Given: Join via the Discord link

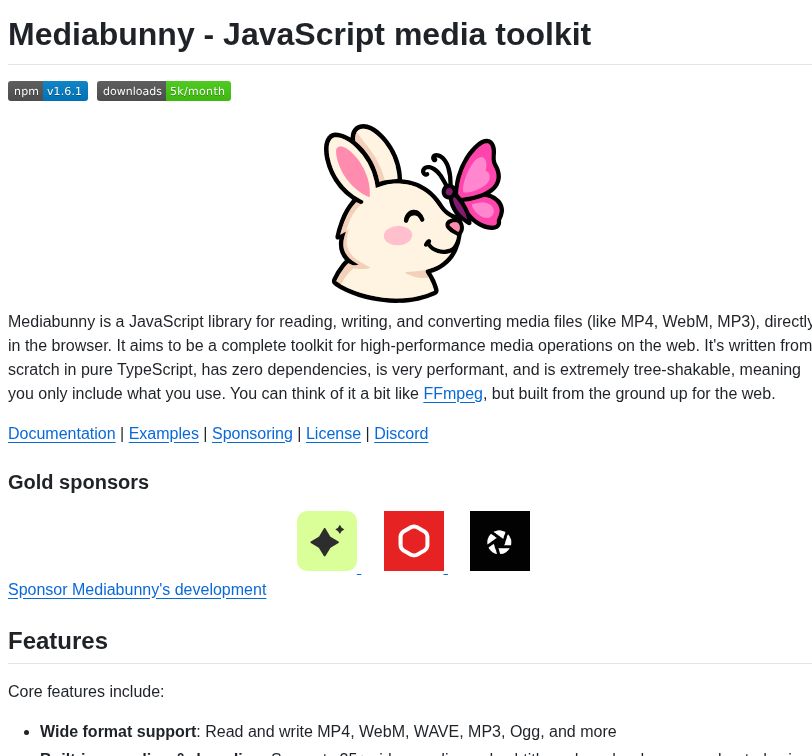Looking at the screenshot, I should 401,433.
